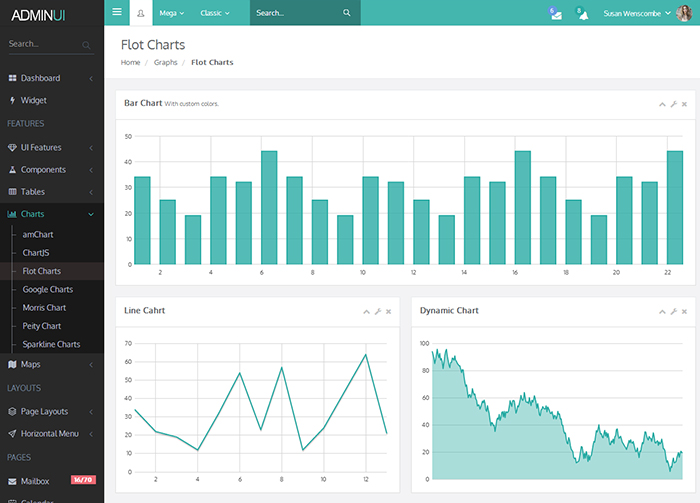
Task: Collapse the Dynamic Chart panel
Action: tap(662, 312)
